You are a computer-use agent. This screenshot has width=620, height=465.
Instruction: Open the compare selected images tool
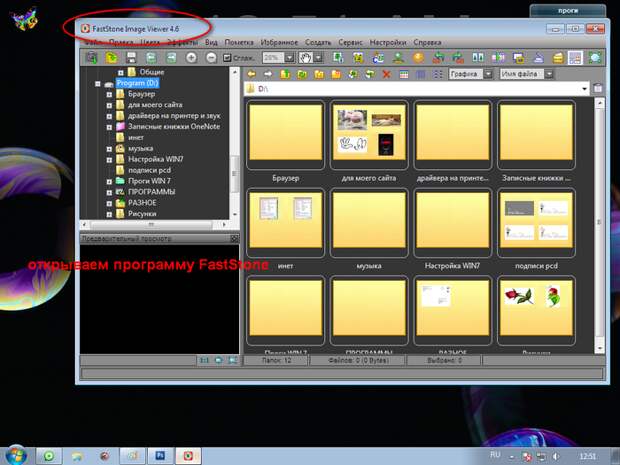478,58
